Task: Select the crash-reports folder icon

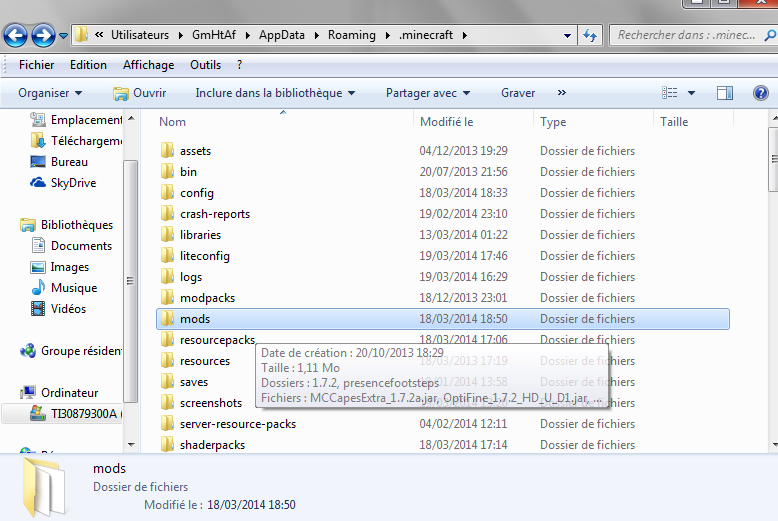Action: click(168, 213)
